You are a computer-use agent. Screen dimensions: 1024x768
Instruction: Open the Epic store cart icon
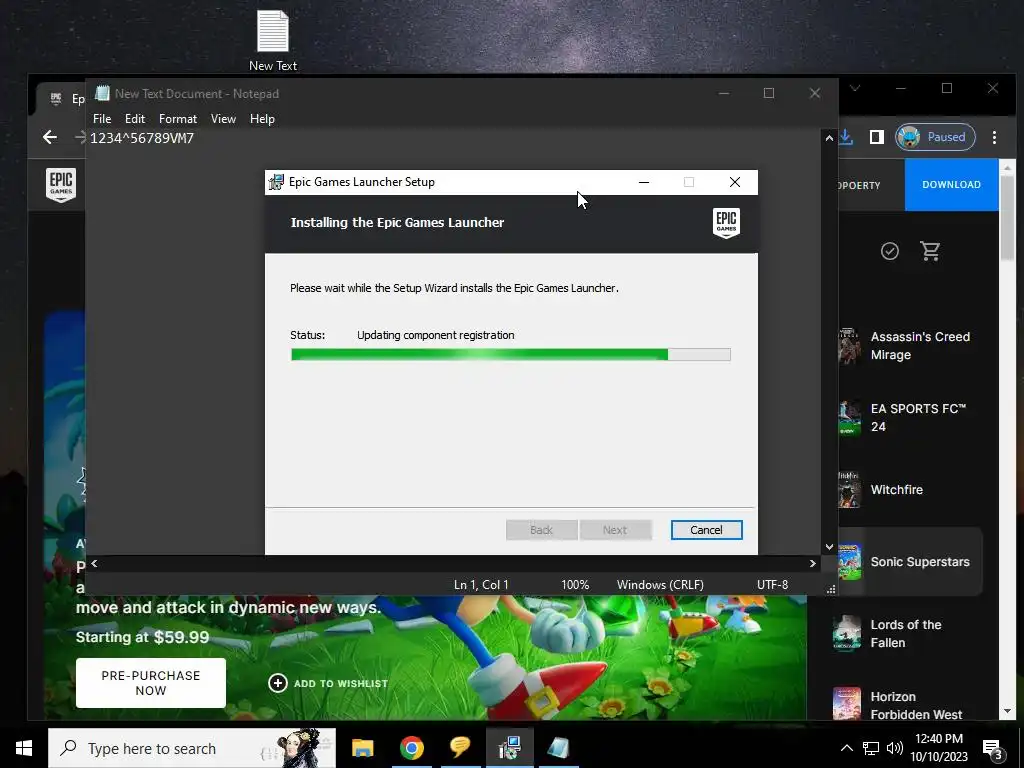(930, 251)
